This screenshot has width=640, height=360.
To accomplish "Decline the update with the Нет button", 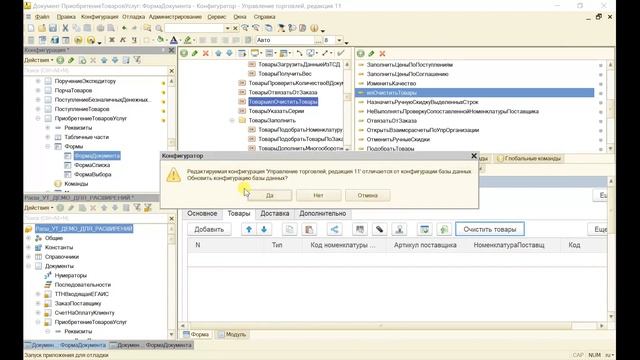I will coord(318,196).
